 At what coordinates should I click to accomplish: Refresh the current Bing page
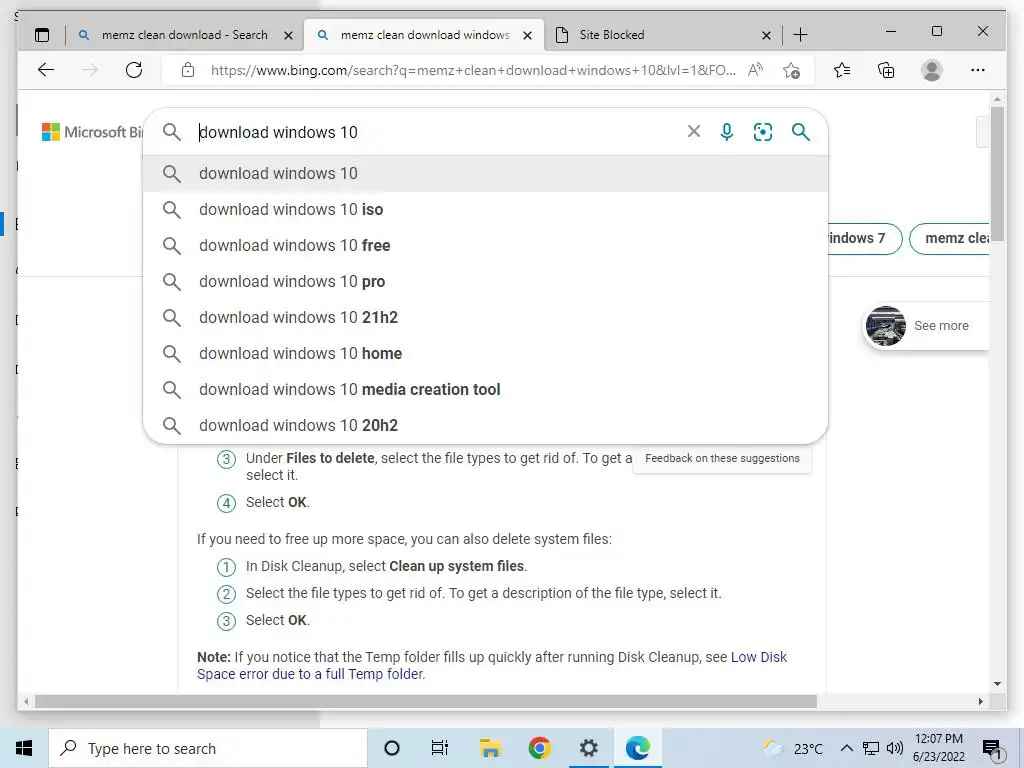point(134,70)
